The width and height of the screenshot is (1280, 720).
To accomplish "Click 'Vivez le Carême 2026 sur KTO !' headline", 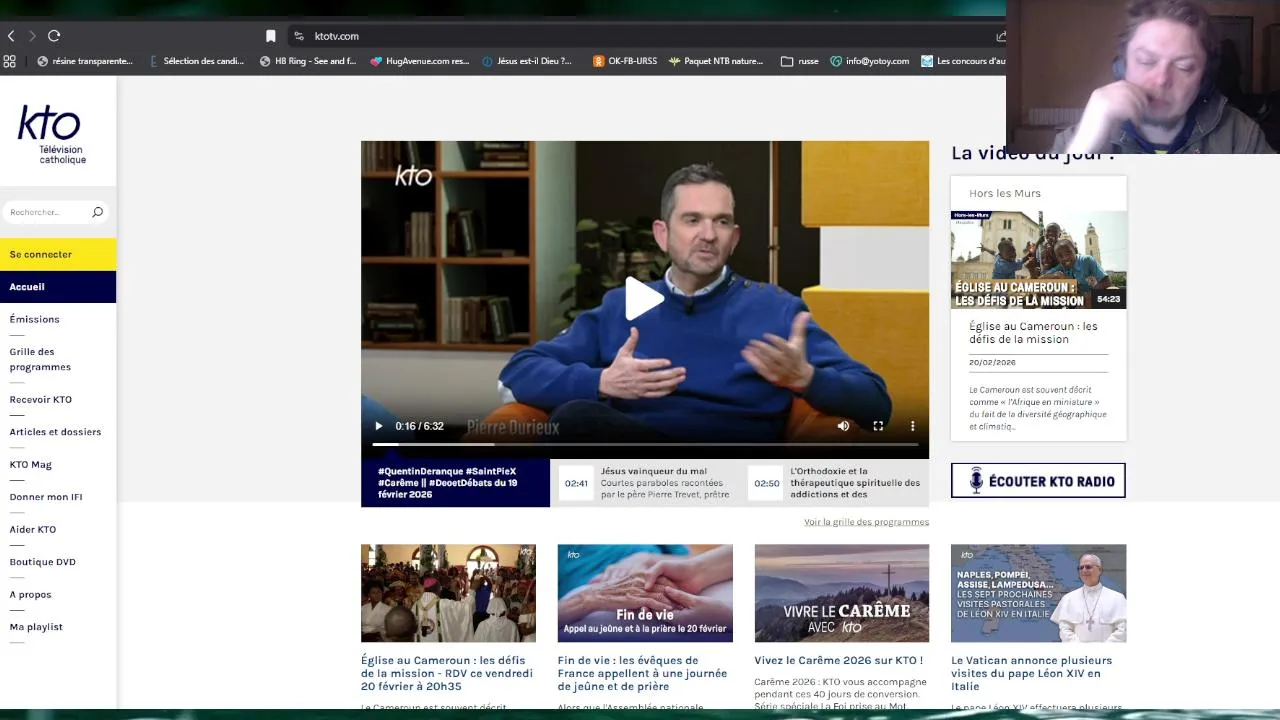I will pyautogui.click(x=838, y=660).
